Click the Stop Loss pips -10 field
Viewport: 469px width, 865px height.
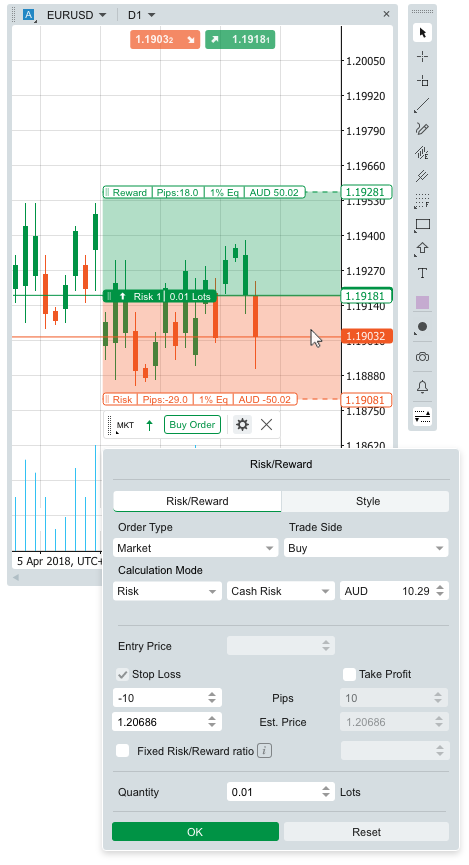[x=167, y=698]
